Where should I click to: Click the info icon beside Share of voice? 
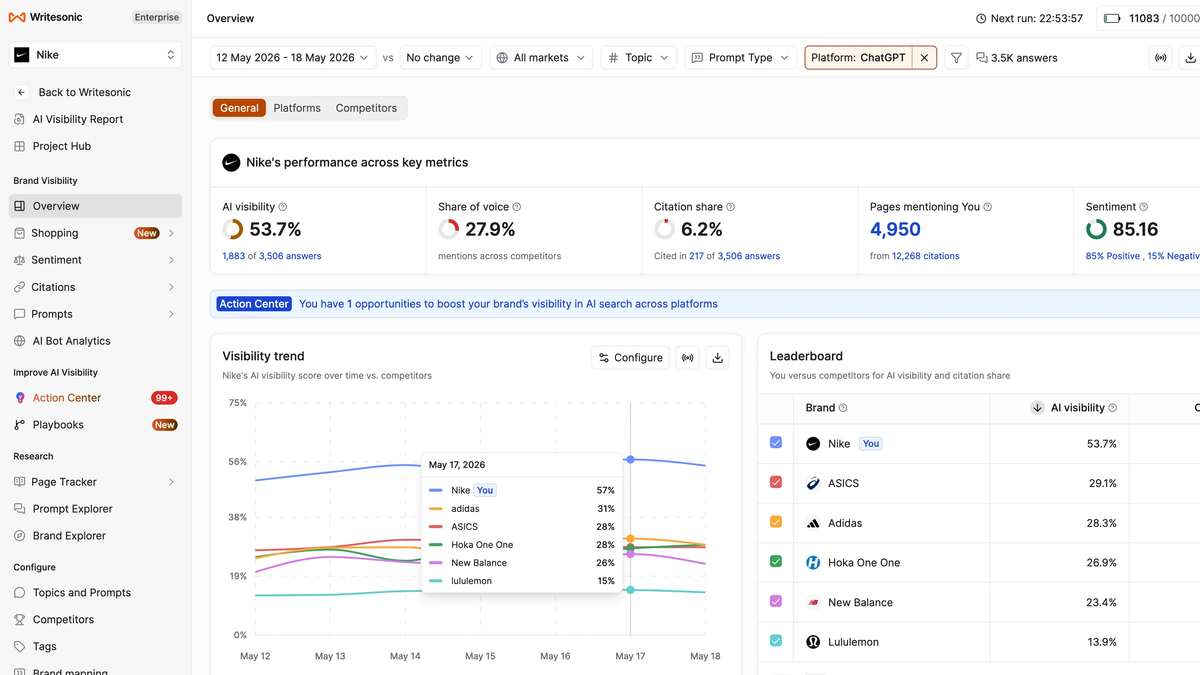pyautogui.click(x=516, y=207)
